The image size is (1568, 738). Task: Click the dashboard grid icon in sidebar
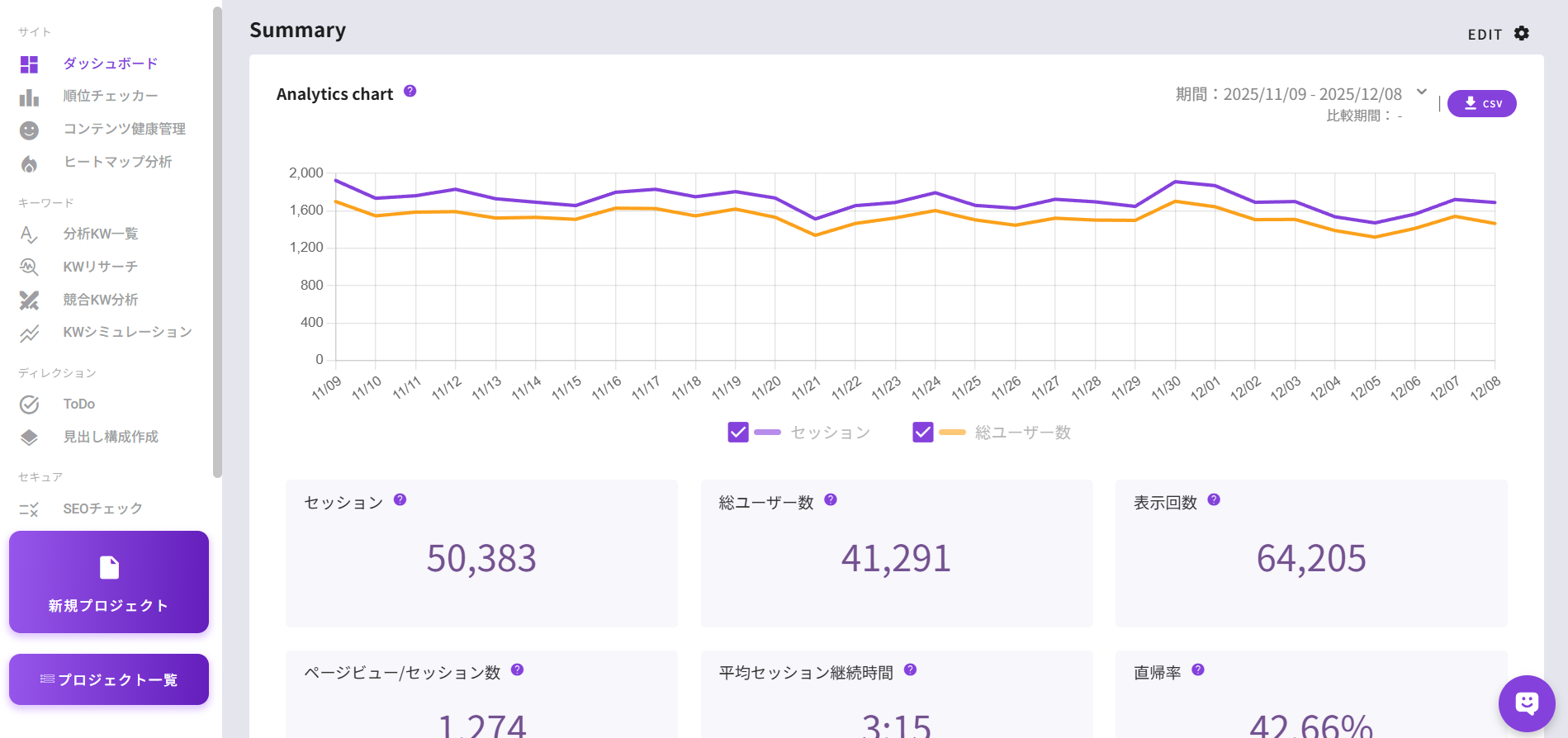pyautogui.click(x=29, y=64)
